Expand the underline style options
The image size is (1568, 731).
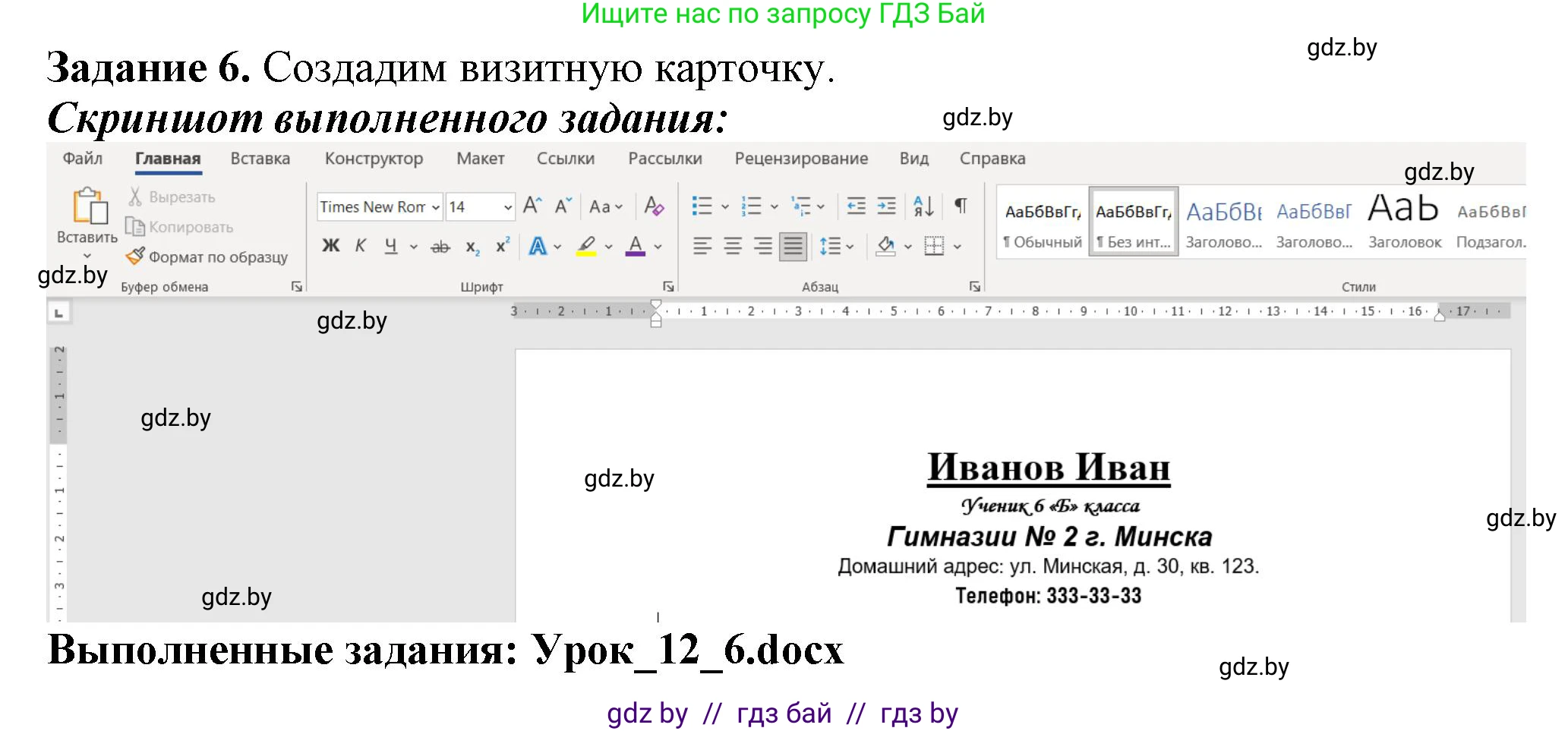[x=412, y=245]
